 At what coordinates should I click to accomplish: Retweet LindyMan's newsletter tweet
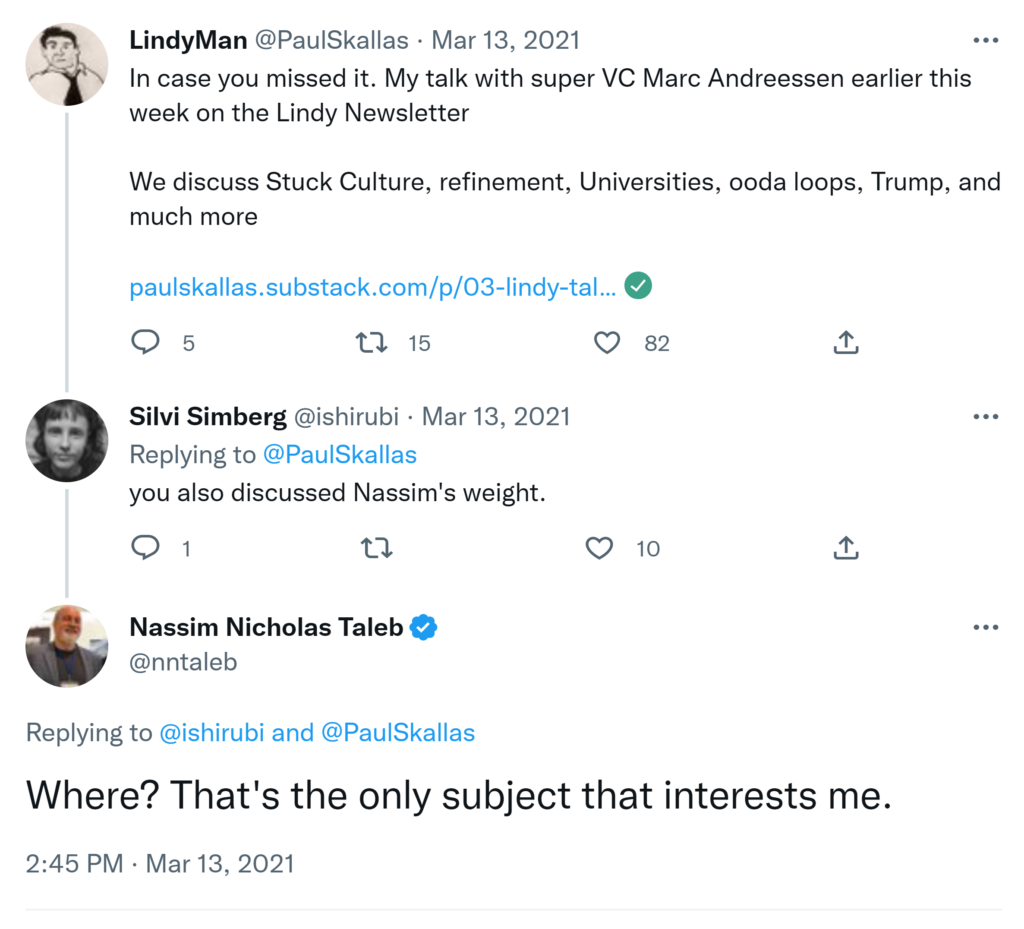[372, 343]
